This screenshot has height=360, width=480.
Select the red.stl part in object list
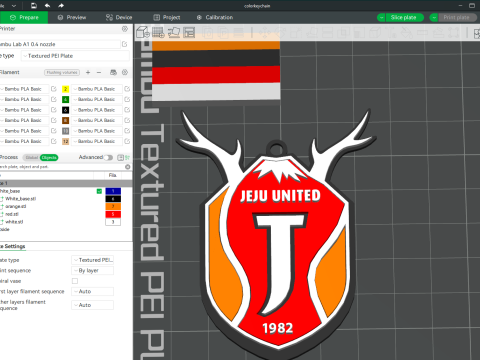12,214
